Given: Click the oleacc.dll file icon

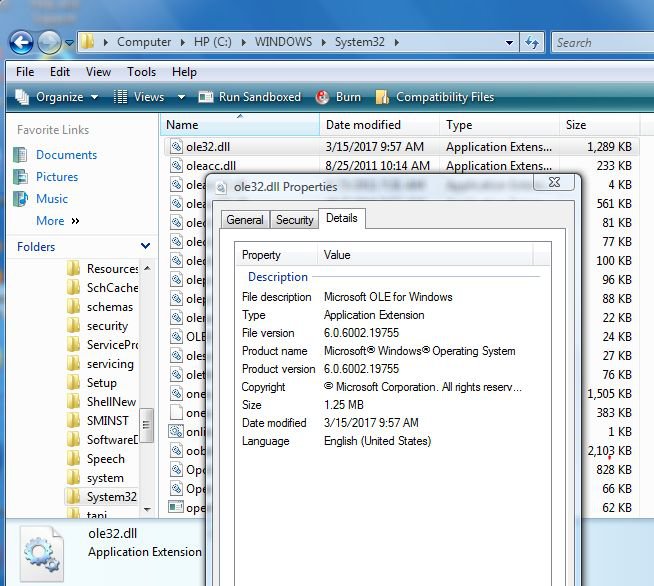Looking at the screenshot, I should [x=176, y=166].
